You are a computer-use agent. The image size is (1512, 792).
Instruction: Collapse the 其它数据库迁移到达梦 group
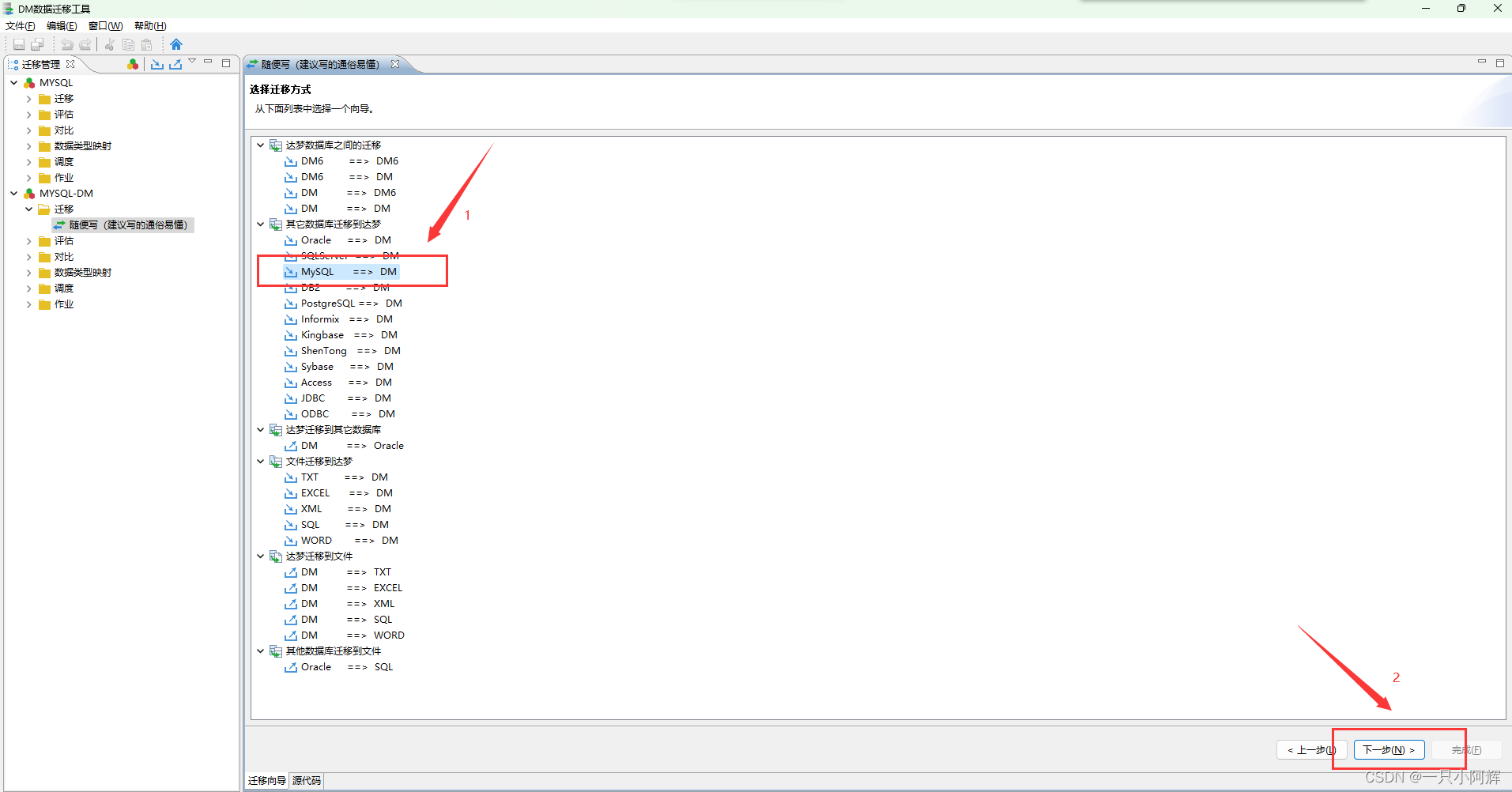coord(261,224)
